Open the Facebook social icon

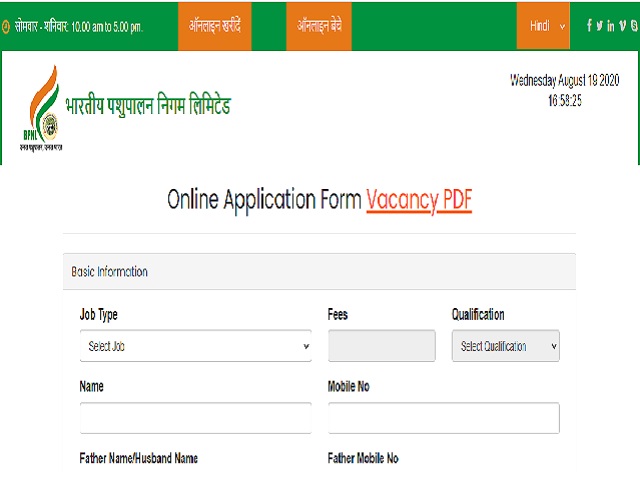click(589, 26)
